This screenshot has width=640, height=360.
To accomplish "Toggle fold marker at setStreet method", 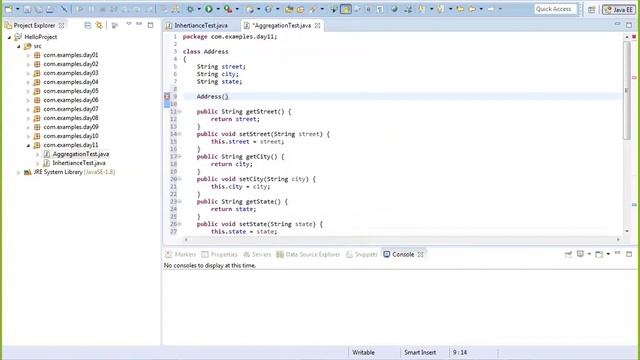I will tap(180, 134).
